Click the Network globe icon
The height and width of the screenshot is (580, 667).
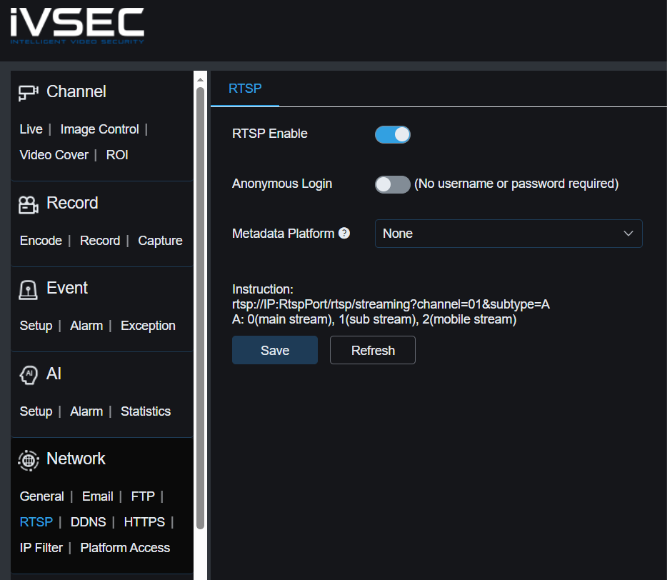coord(29,460)
